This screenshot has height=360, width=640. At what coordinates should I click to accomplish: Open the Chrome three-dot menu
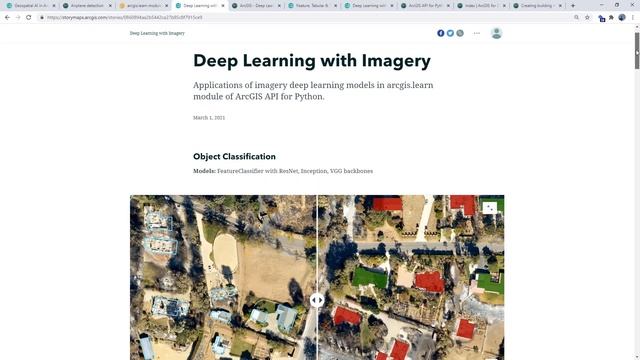point(633,18)
